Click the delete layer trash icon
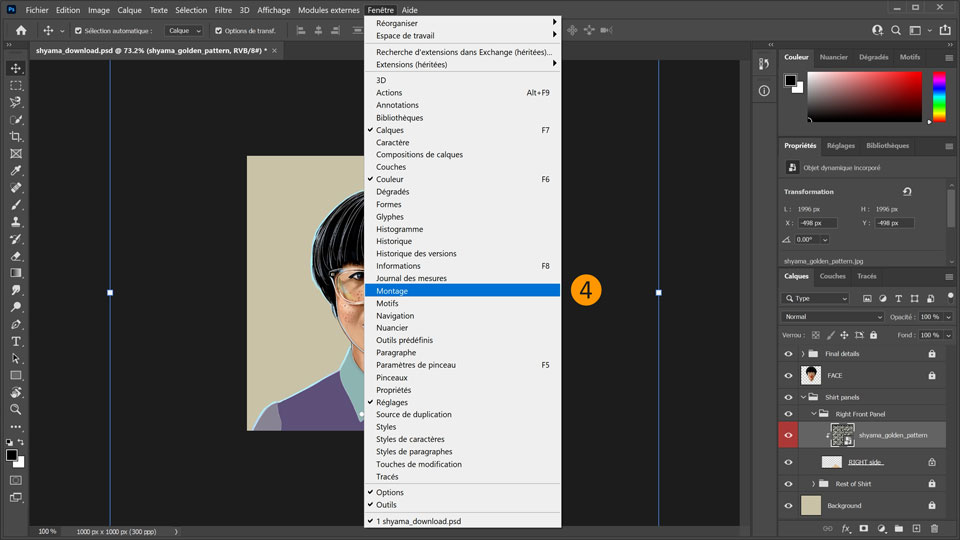 [x=934, y=528]
